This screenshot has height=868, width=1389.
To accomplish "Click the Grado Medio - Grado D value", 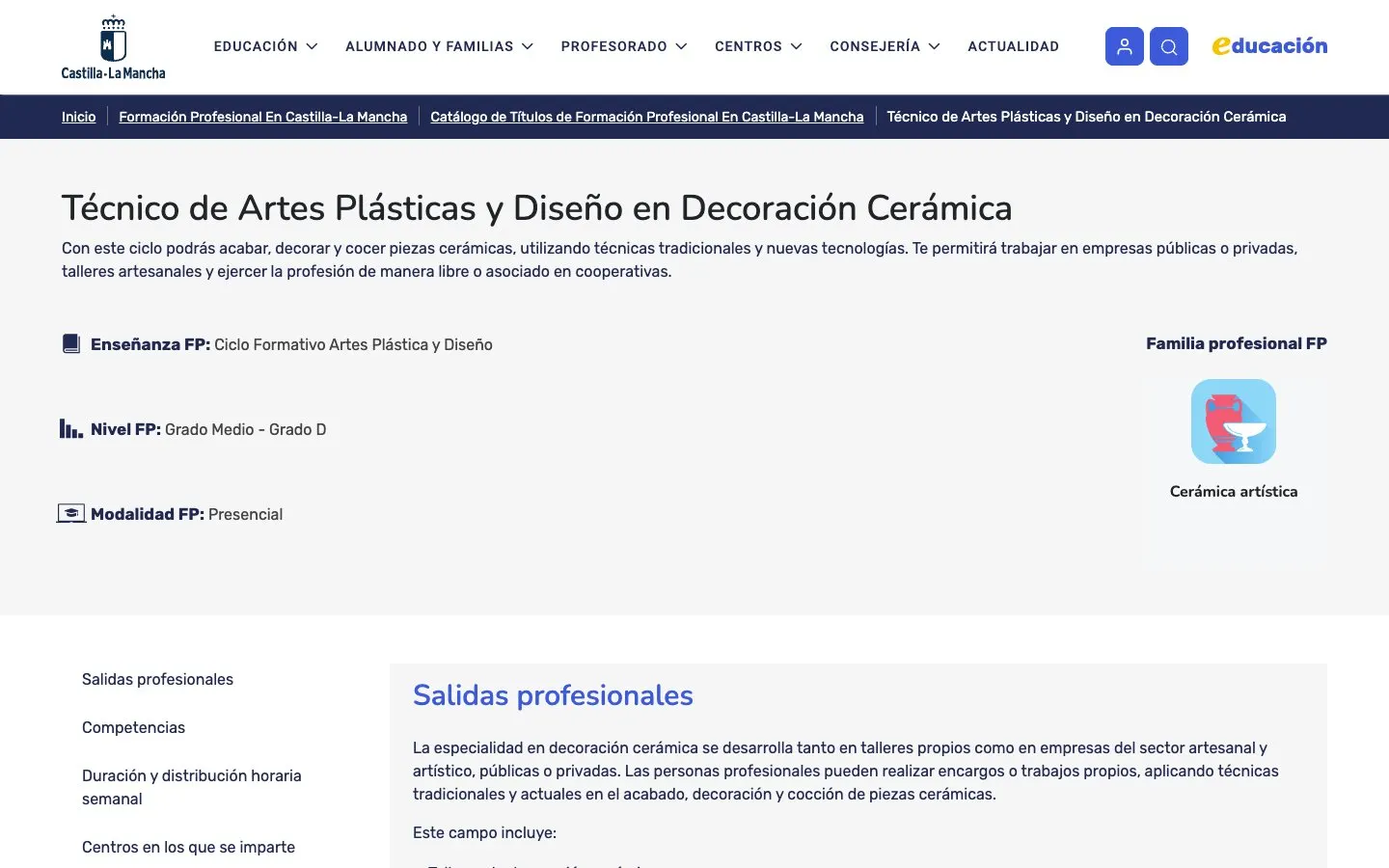I will [246, 429].
